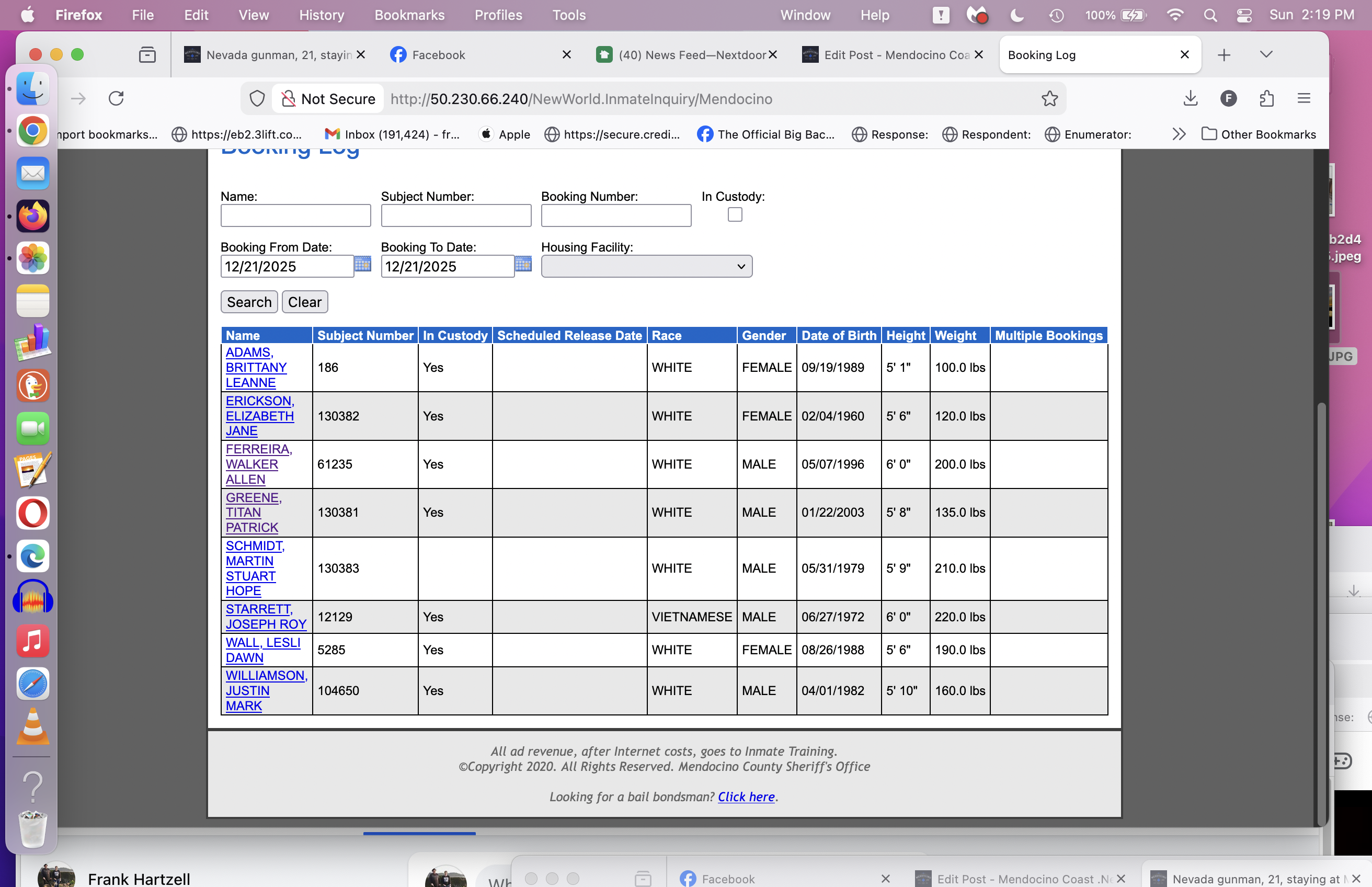Open the Firefox hamburger application menu
Viewport: 1372px width, 887px height.
click(1304, 99)
